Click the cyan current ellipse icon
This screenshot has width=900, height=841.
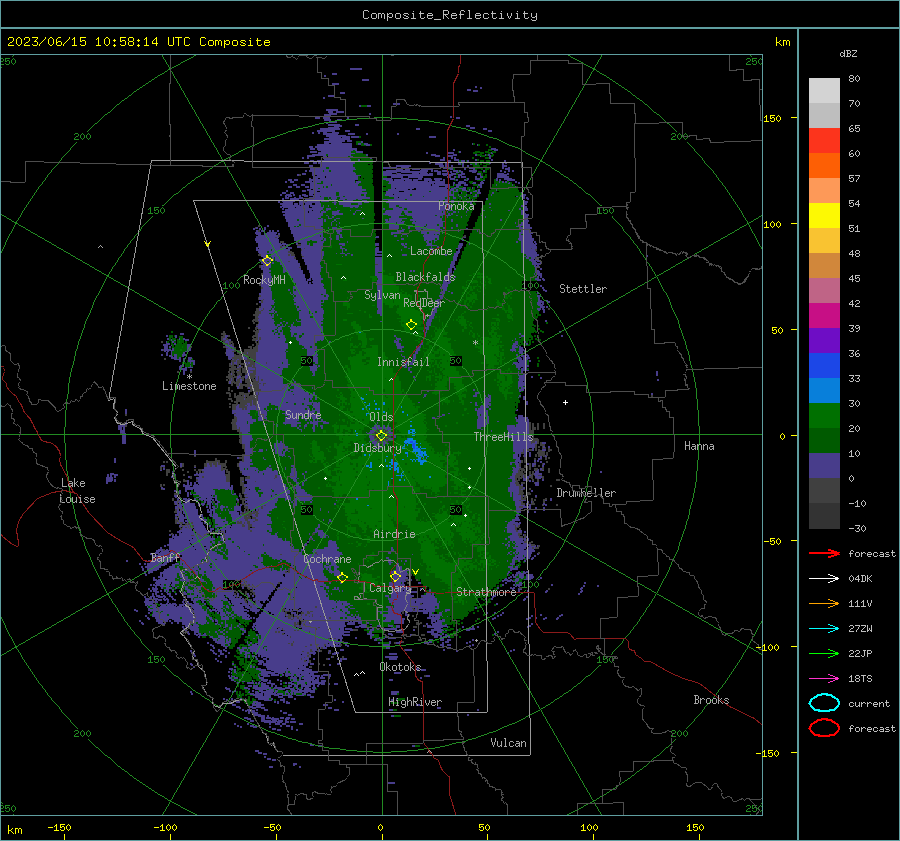pos(824,703)
